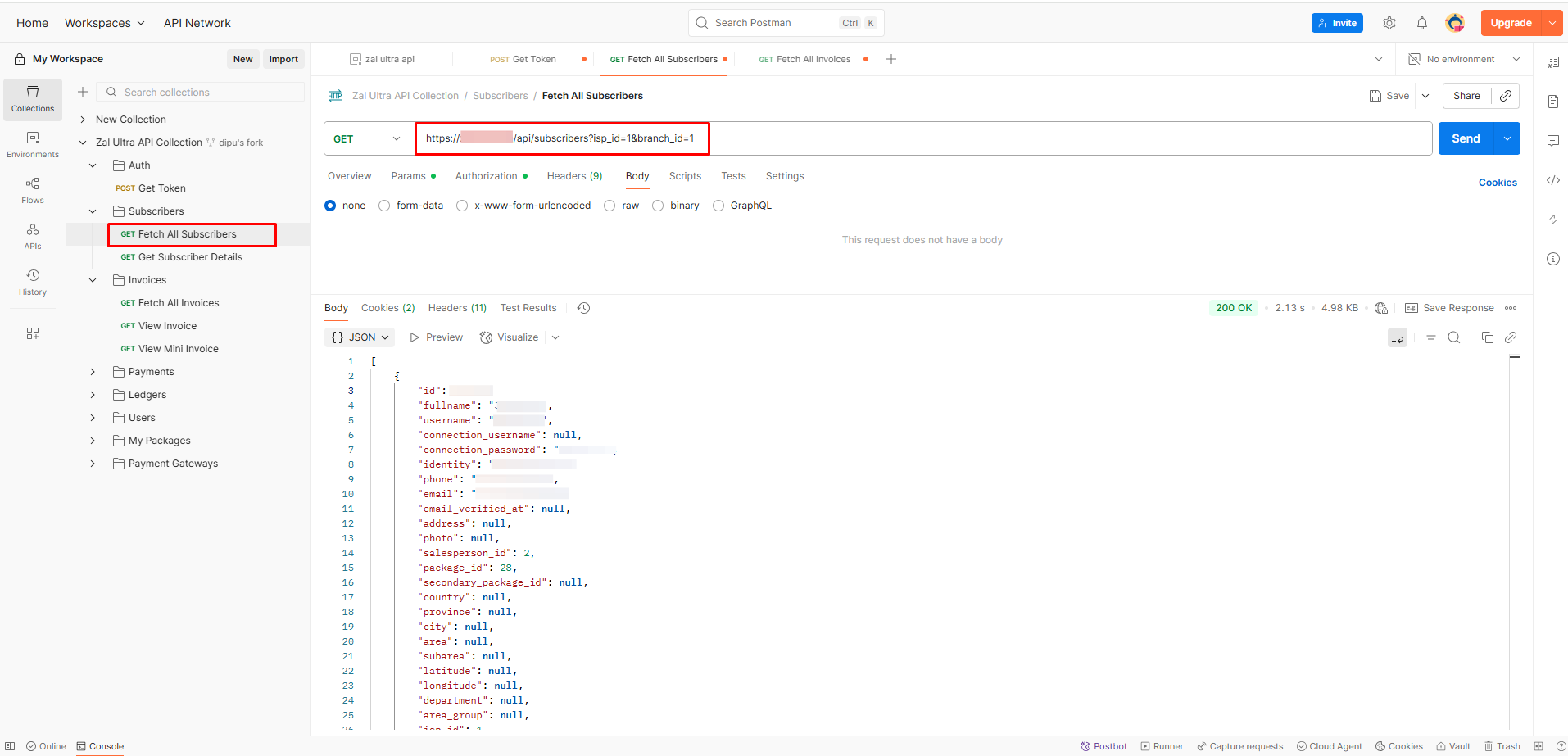Open the Environments sidebar panel
The image size is (1568, 756).
point(33,145)
